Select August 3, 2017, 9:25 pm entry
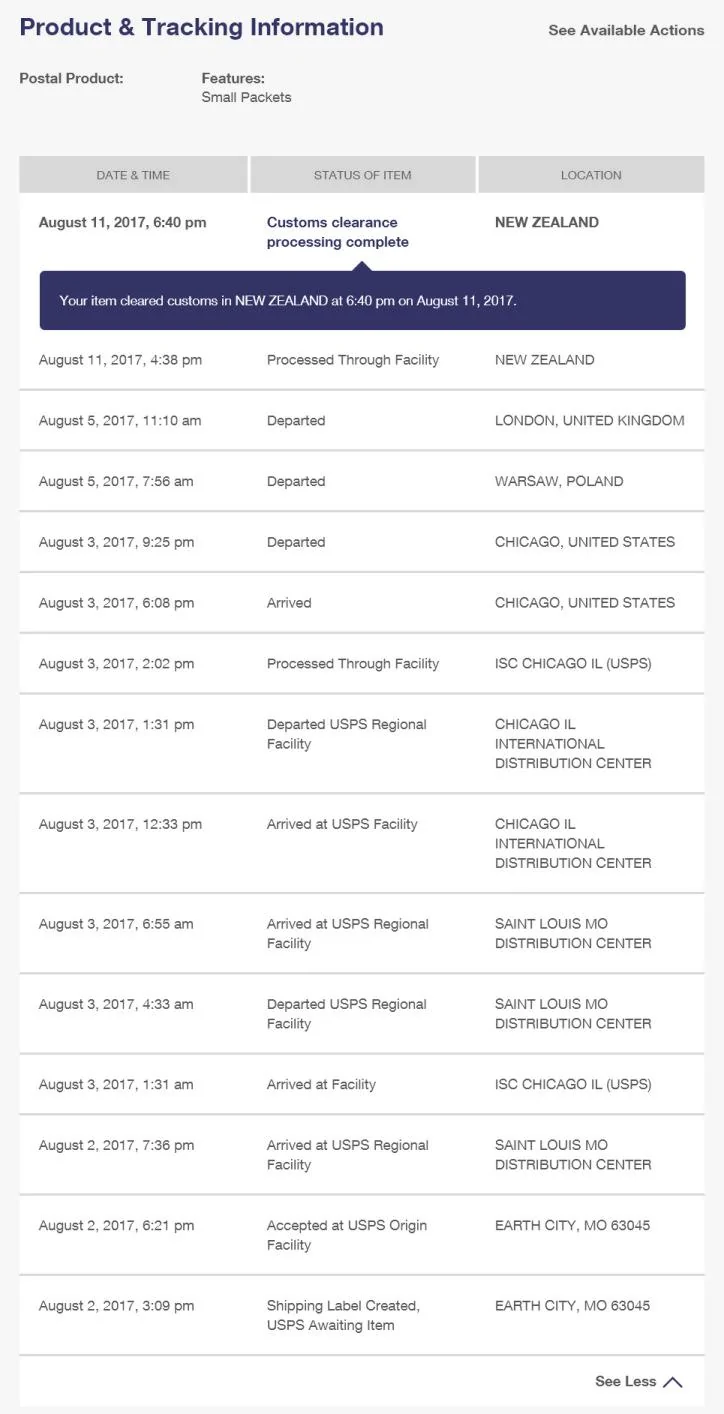The height and width of the screenshot is (1414, 724). (116, 542)
